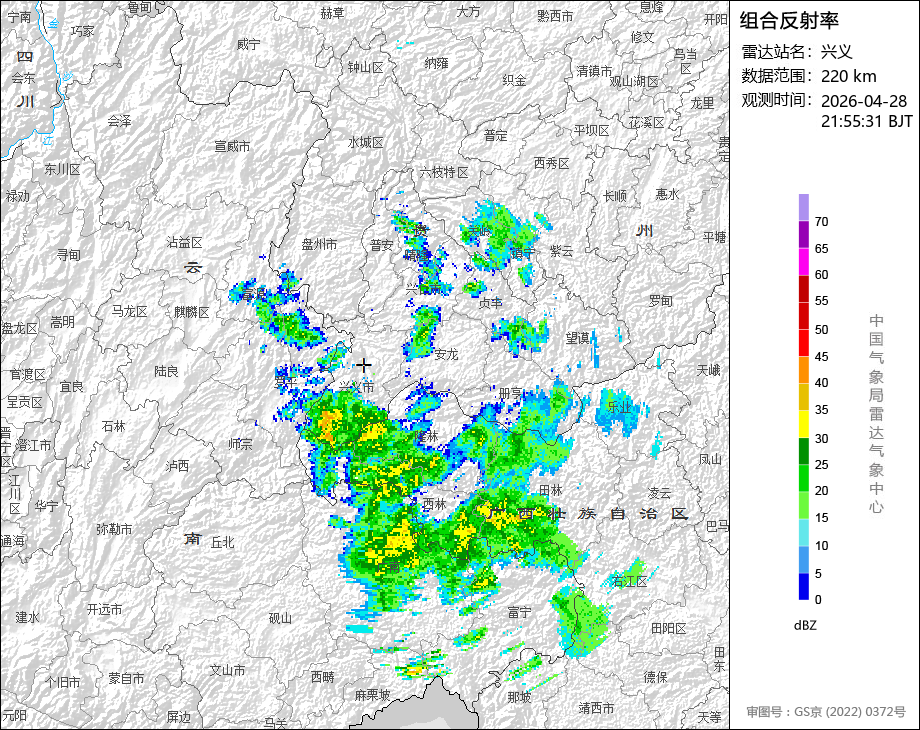Click the 水城区 map label
The image size is (920, 730).
(x=366, y=142)
